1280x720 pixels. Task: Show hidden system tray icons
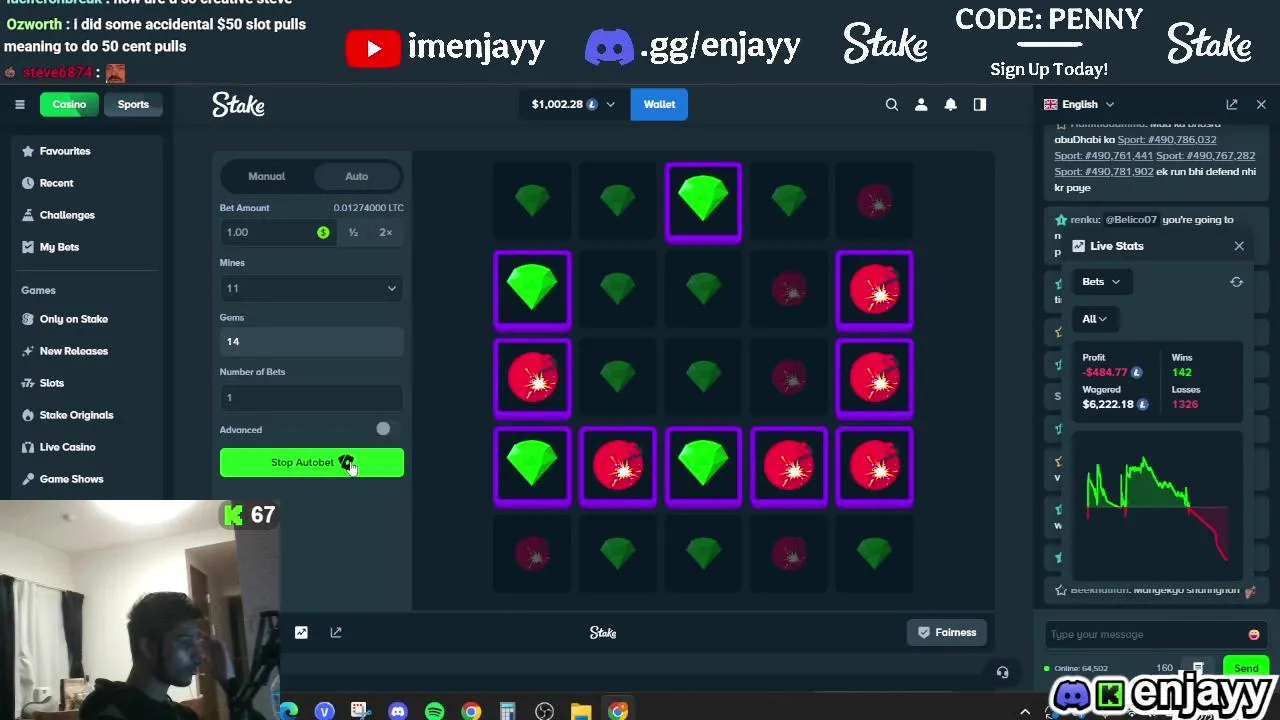click(1025, 712)
